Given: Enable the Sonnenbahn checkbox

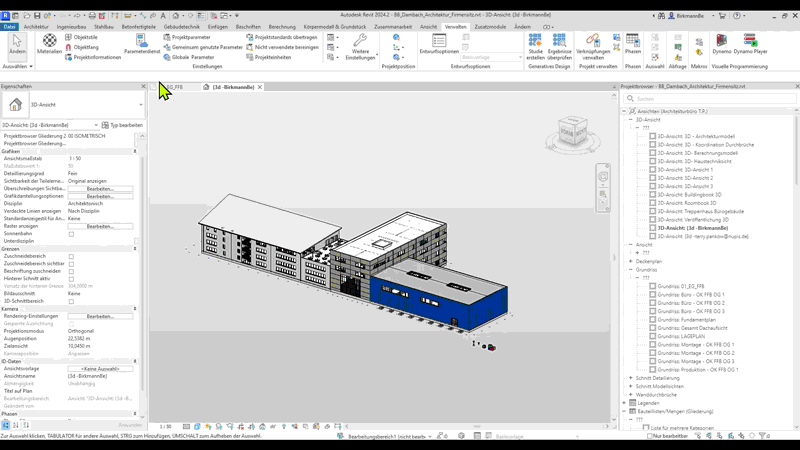Looking at the screenshot, I should point(71,234).
